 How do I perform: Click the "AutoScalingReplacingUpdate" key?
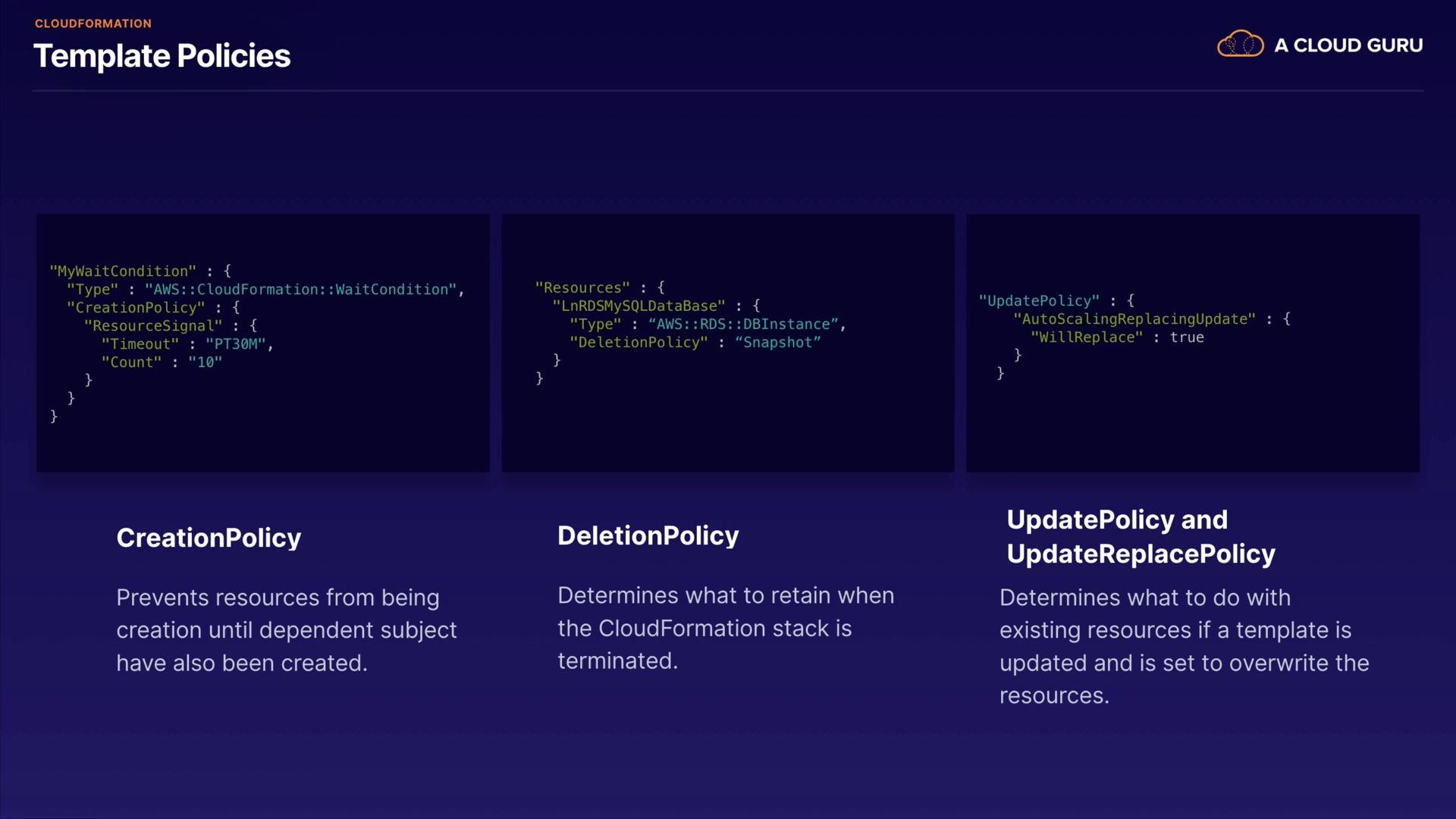point(1134,319)
